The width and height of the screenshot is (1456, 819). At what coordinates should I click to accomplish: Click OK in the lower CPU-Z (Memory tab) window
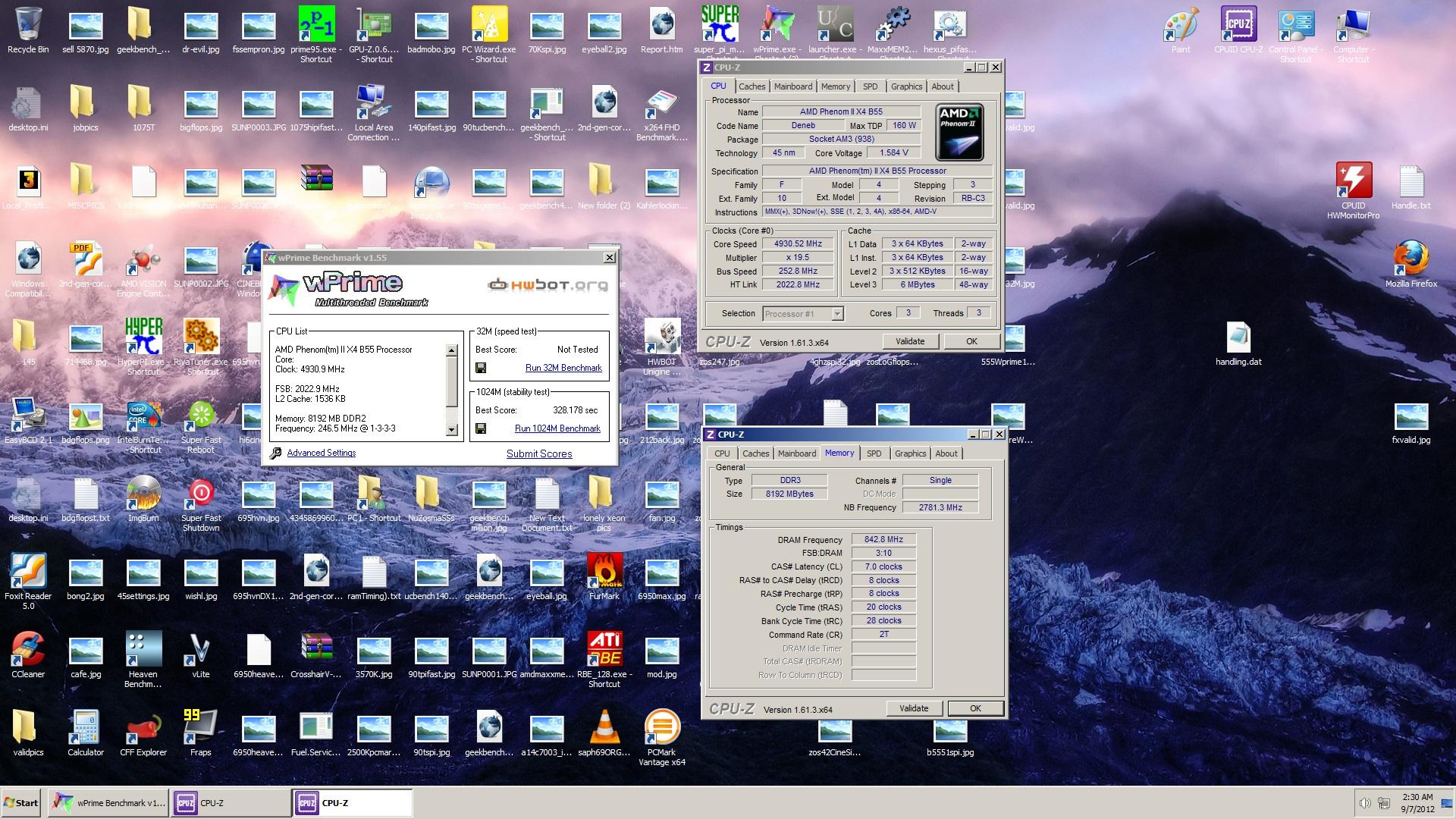tap(975, 708)
